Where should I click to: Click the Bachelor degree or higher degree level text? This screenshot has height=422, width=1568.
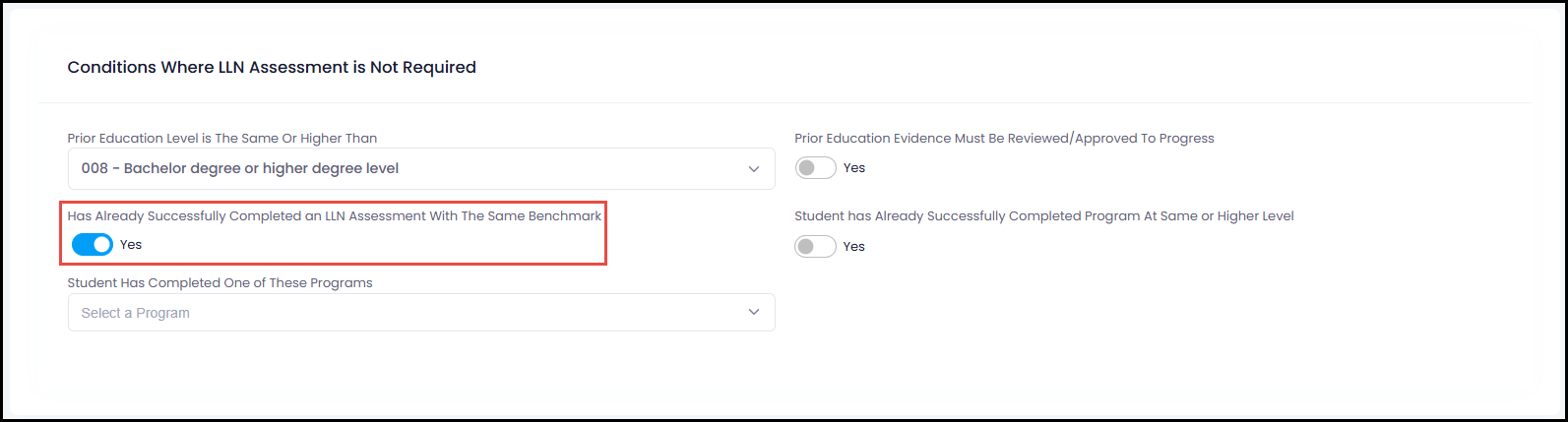261,168
